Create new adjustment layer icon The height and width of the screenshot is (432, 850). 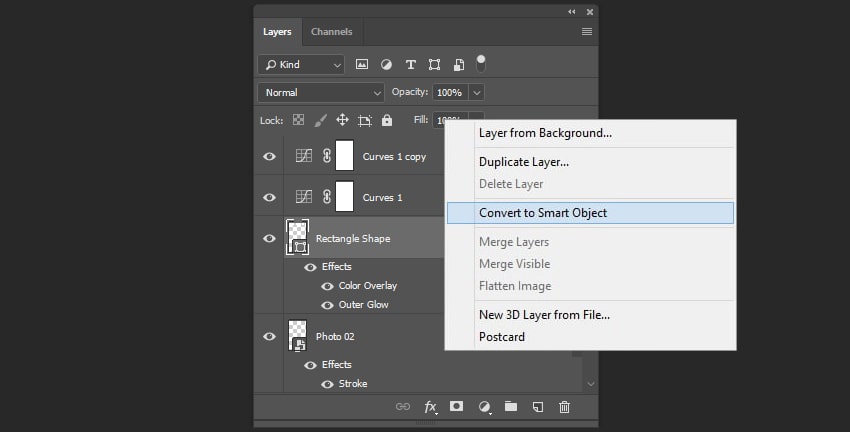[485, 407]
